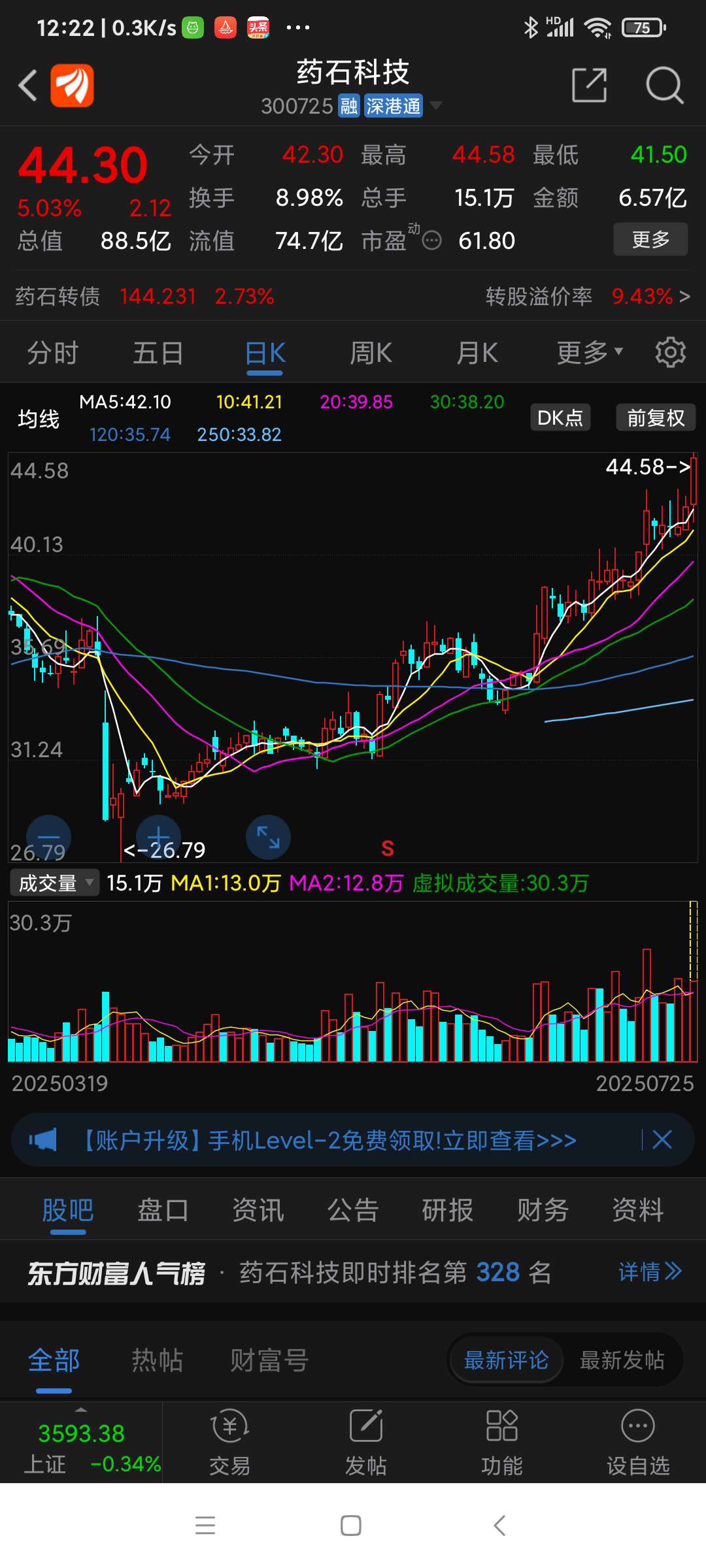Viewport: 706px width, 1568px height.
Task: Tap the 250:33.82 moving average value
Action: [239, 434]
